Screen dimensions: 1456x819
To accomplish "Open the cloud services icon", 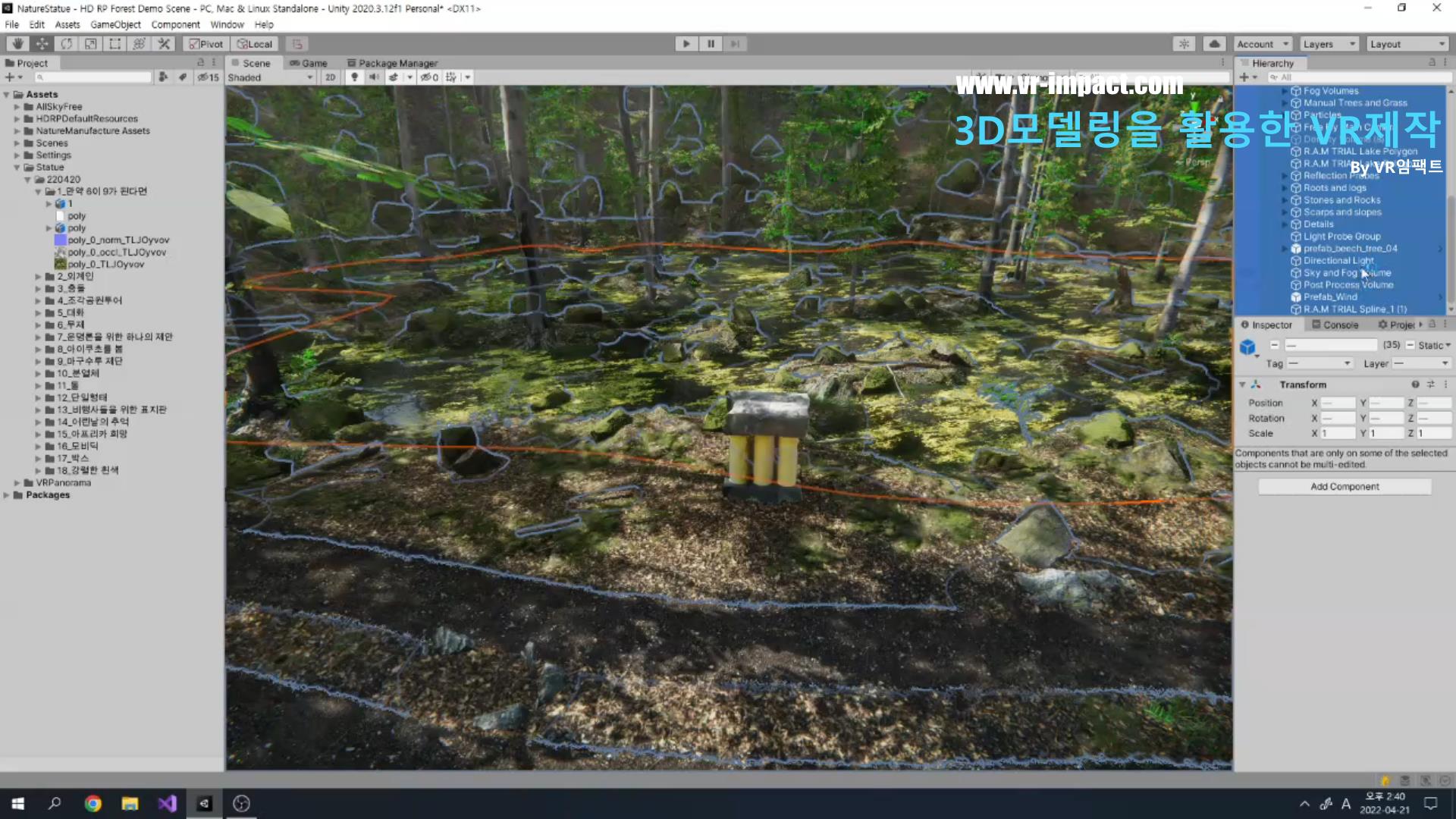I will click(1214, 44).
